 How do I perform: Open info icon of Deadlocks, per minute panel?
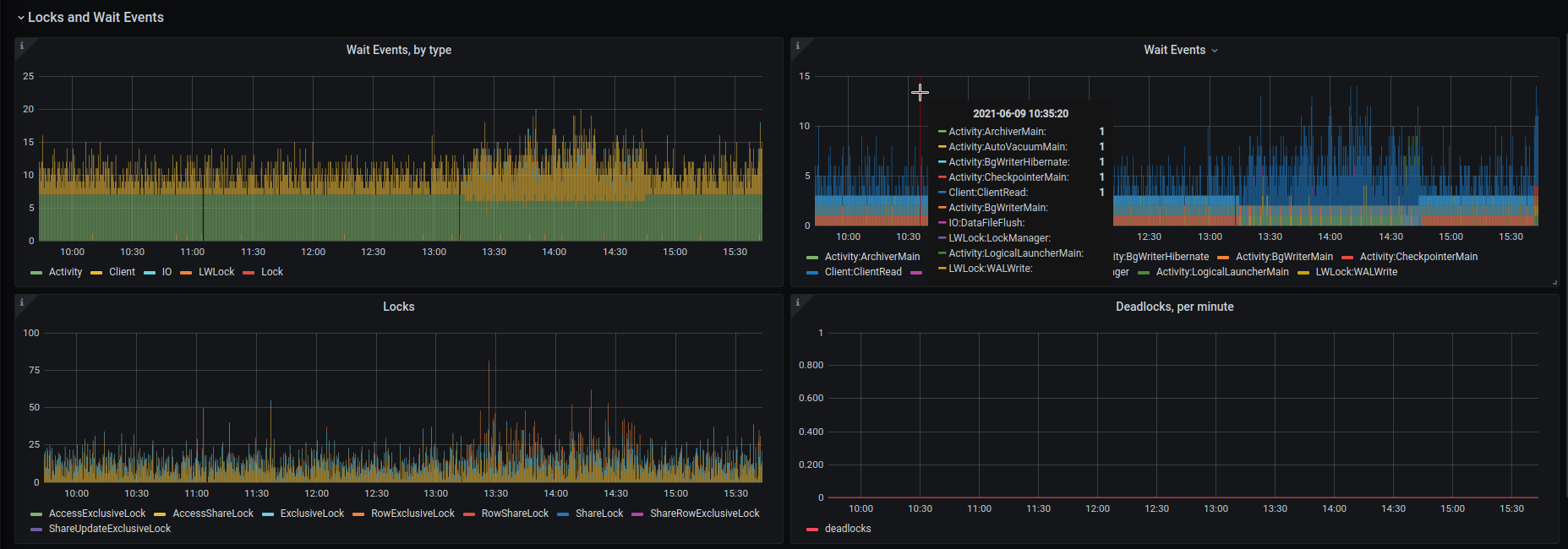tap(797, 302)
